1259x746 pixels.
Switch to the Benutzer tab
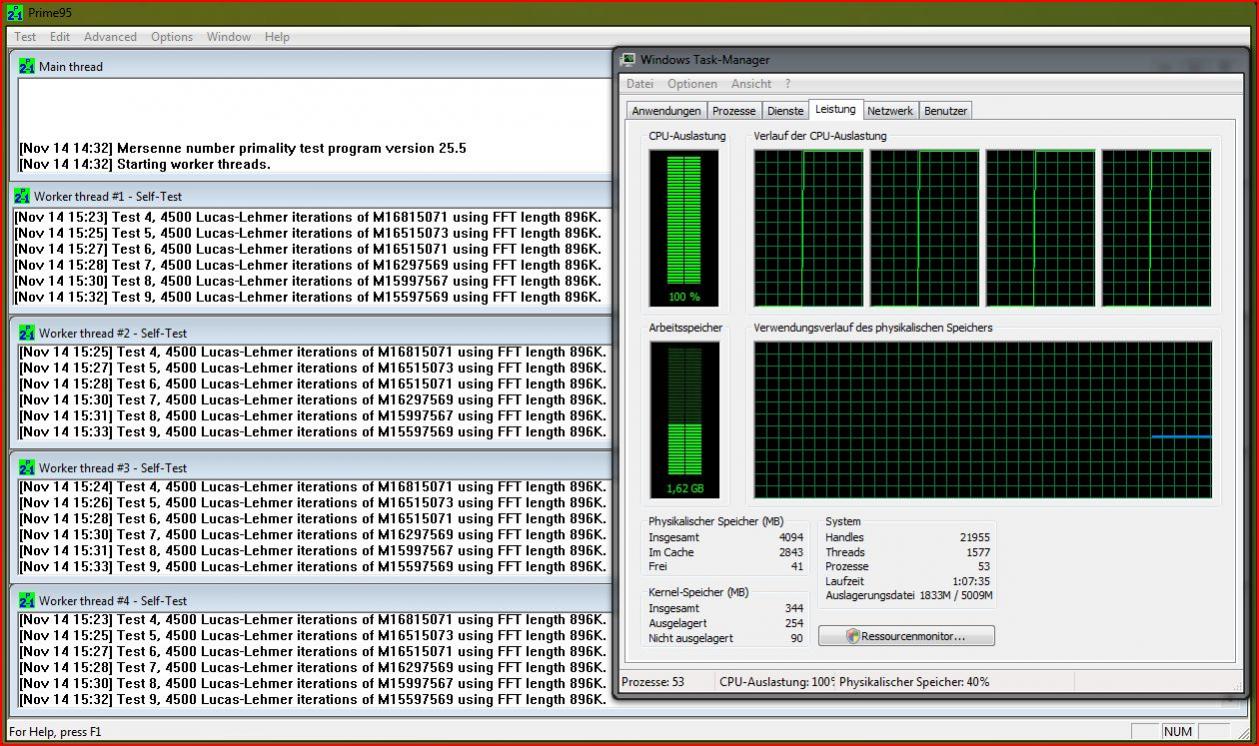[945, 111]
